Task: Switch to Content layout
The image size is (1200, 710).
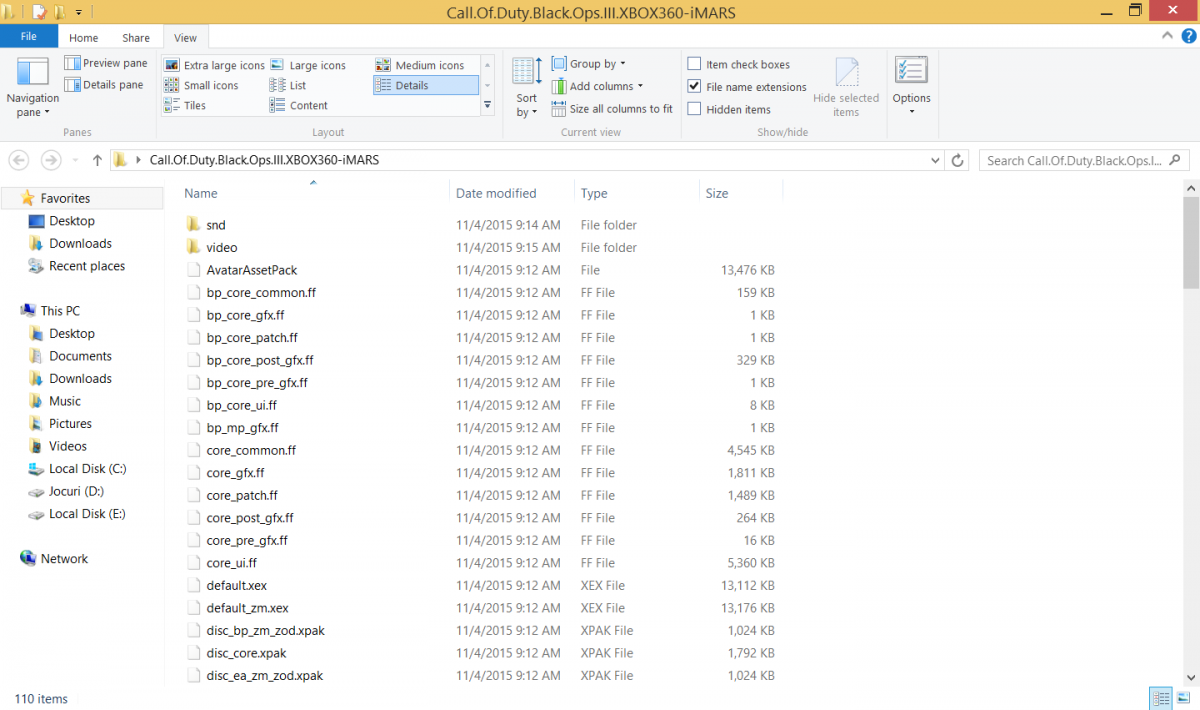Action: click(300, 105)
